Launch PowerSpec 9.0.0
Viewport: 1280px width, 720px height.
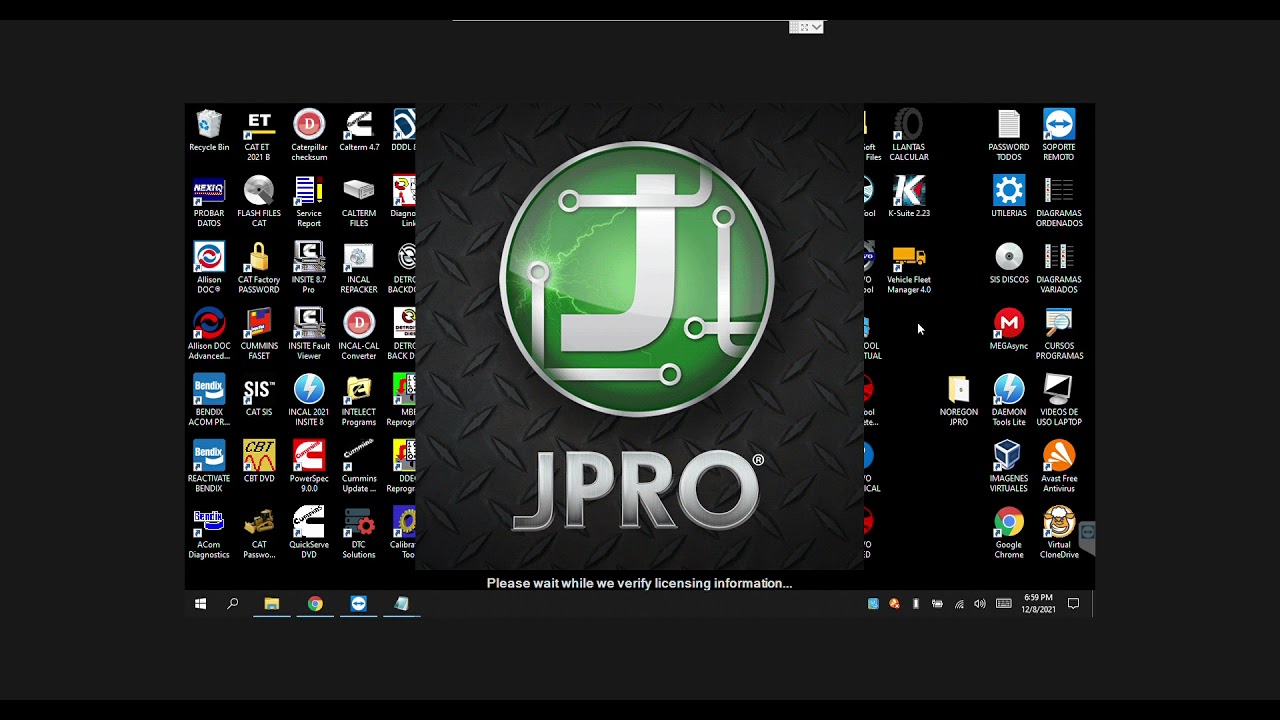click(x=309, y=466)
